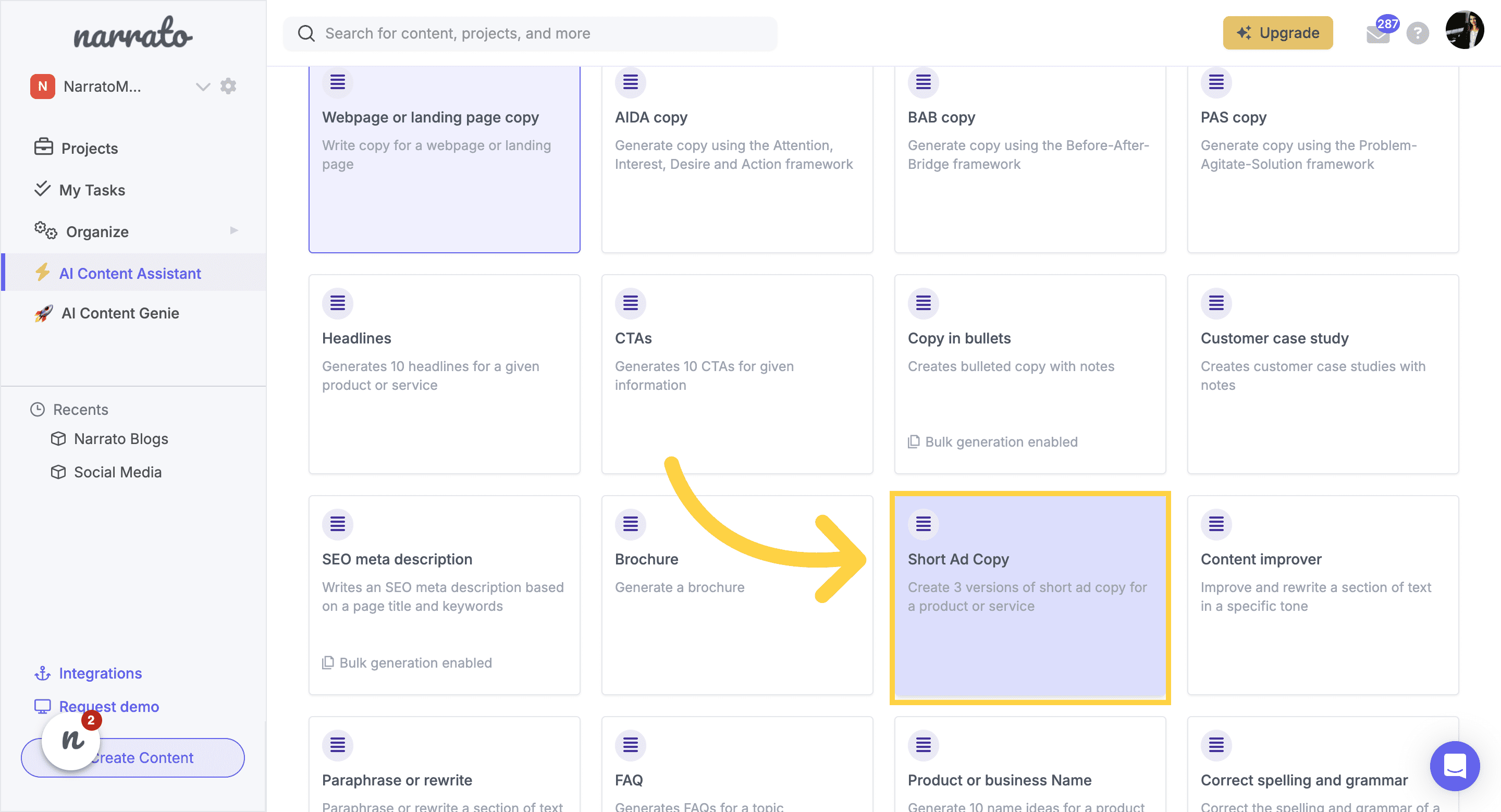Viewport: 1501px width, 812px height.
Task: Click the Brochure card icon
Action: pyautogui.click(x=631, y=524)
